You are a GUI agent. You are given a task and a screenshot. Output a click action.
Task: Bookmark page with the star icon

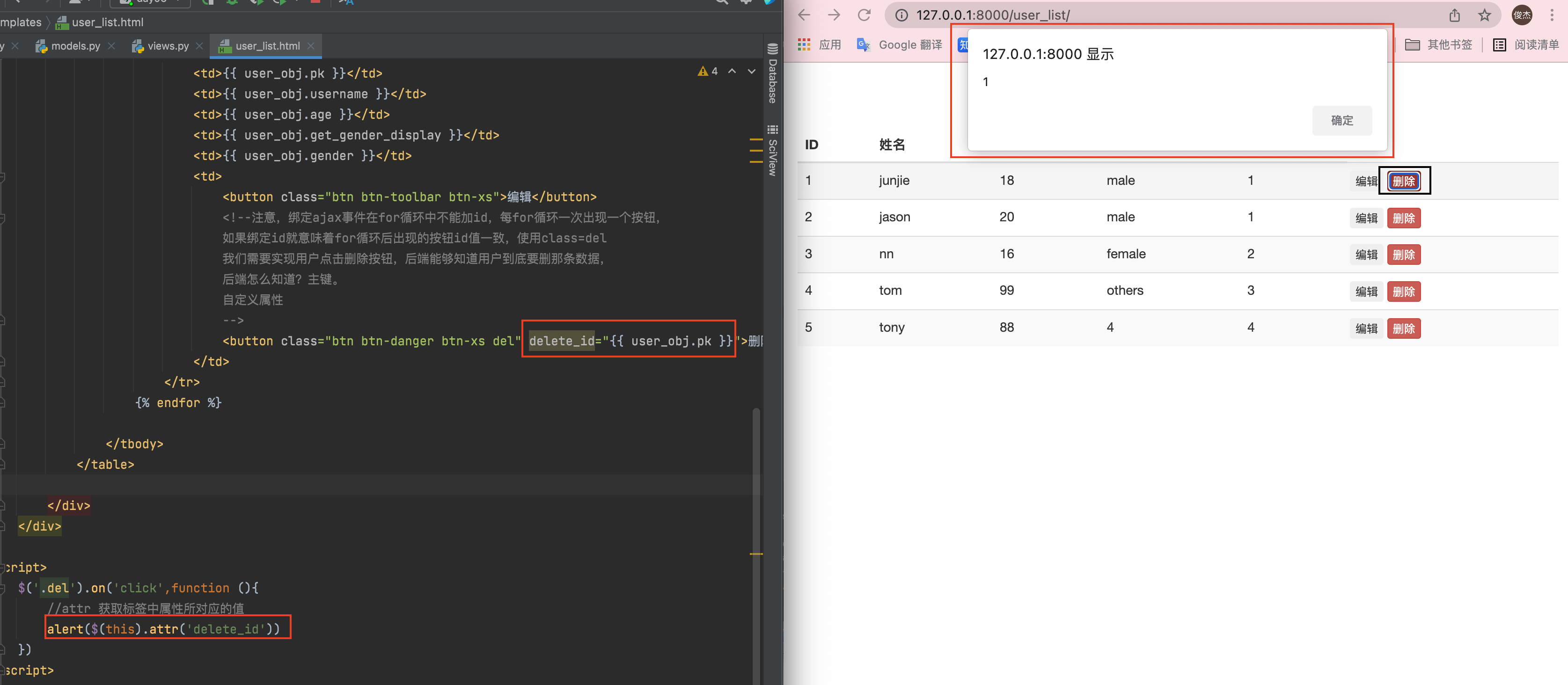tap(1485, 15)
